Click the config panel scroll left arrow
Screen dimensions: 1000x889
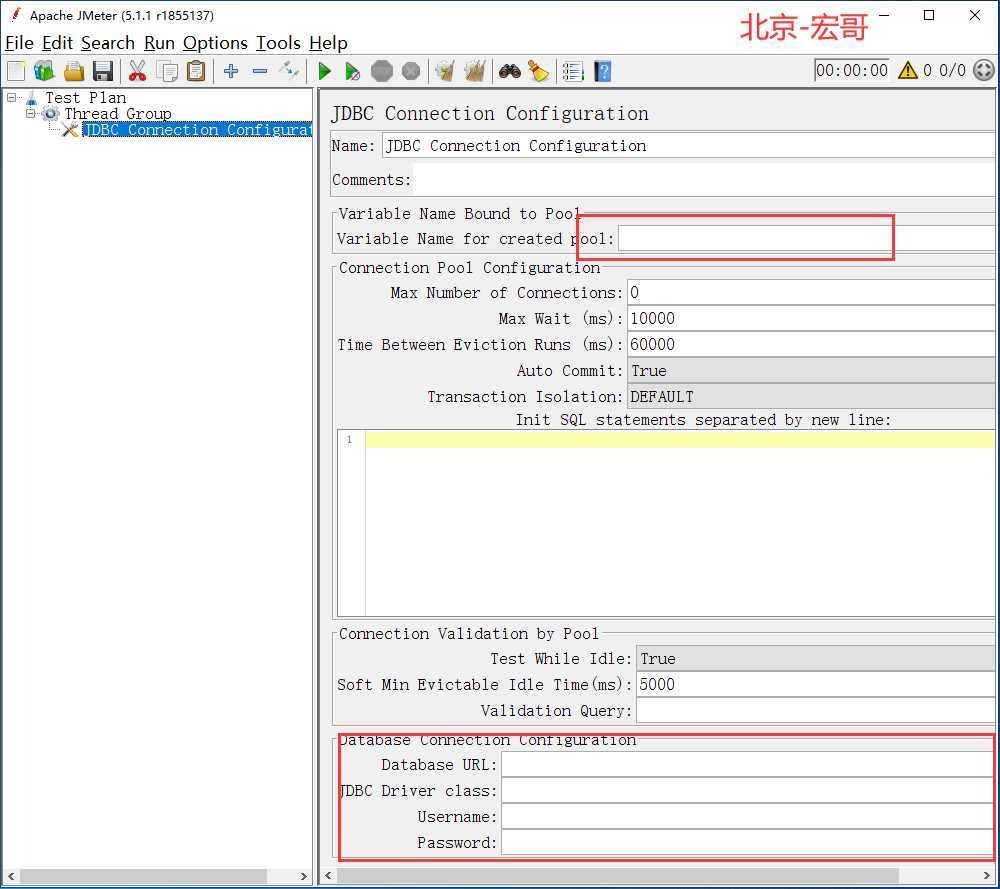click(328, 876)
